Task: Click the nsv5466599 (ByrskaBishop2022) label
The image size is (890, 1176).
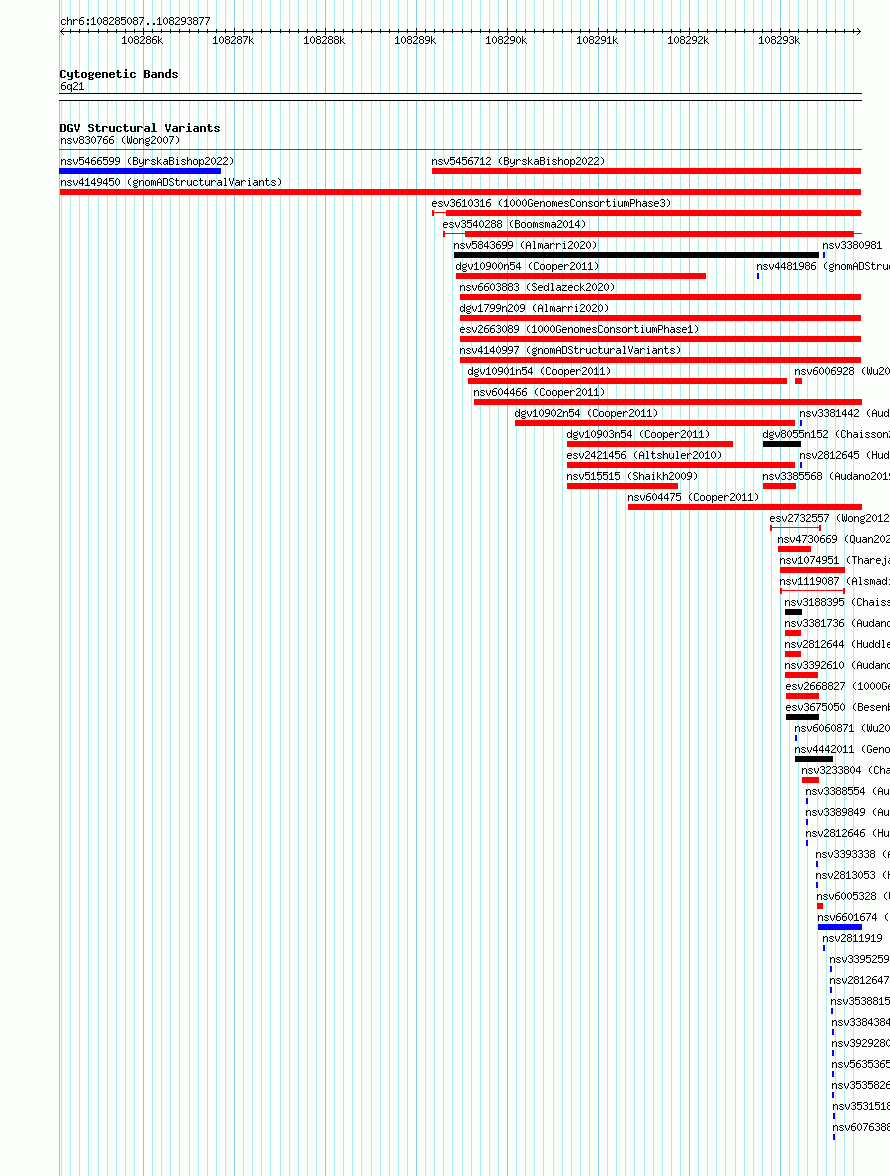Action: (147, 161)
